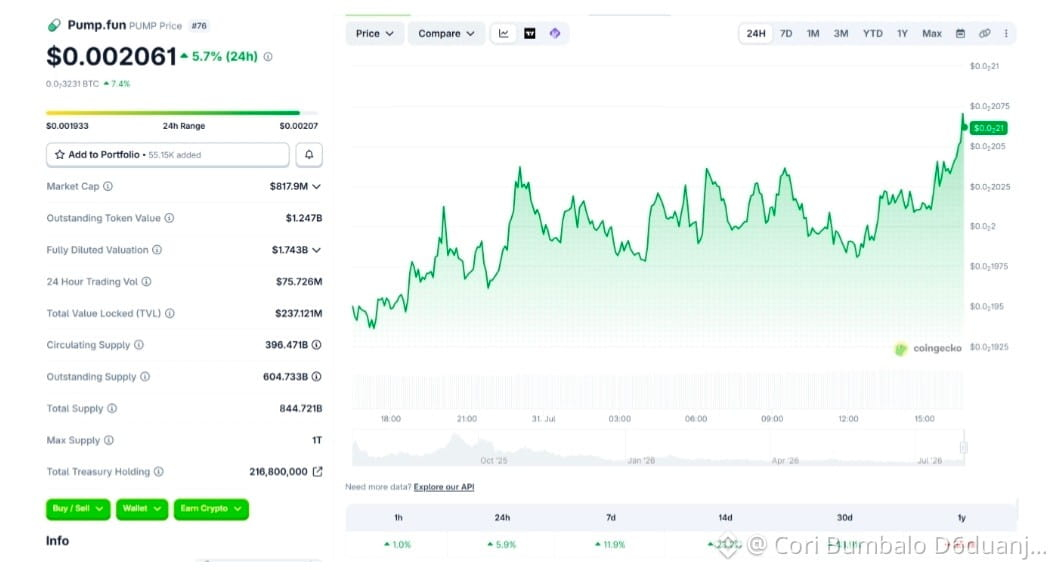
Task: Copy chart link icon
Action: 985,34
